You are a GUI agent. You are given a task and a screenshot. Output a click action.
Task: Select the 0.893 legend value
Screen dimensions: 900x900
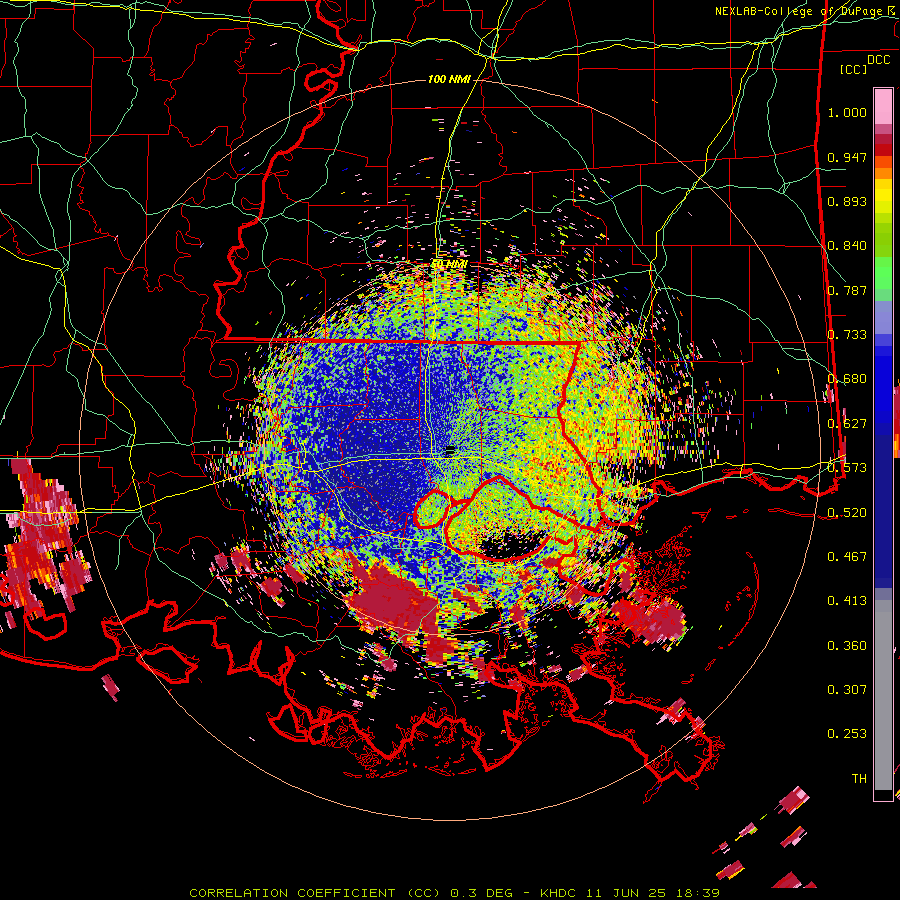[847, 201]
